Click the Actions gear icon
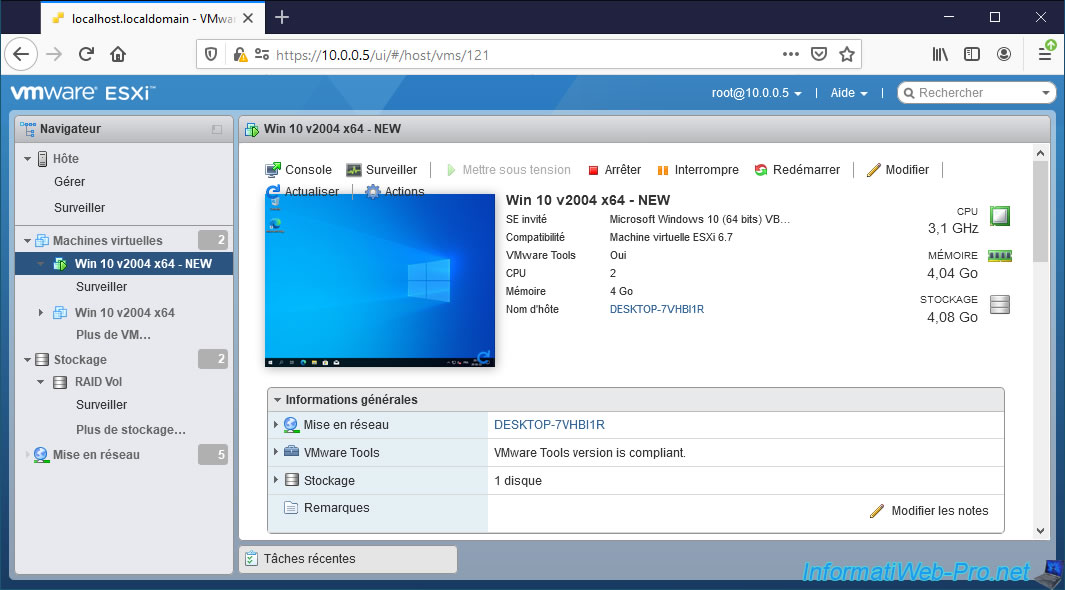 (373, 191)
